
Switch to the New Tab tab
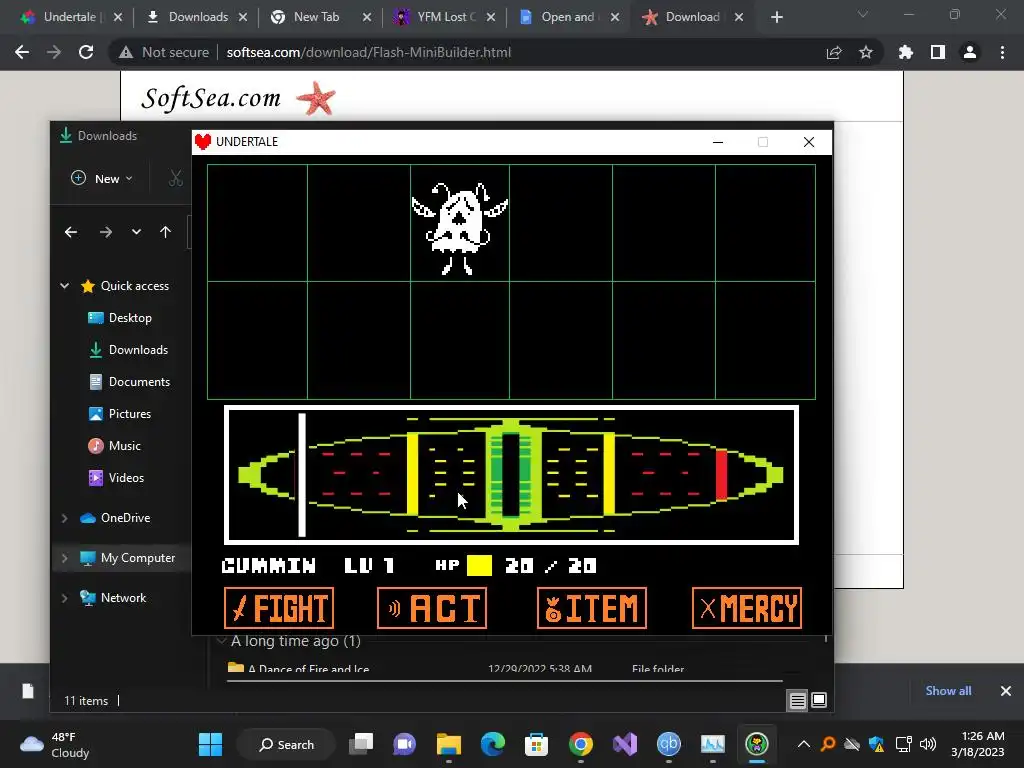point(315,17)
